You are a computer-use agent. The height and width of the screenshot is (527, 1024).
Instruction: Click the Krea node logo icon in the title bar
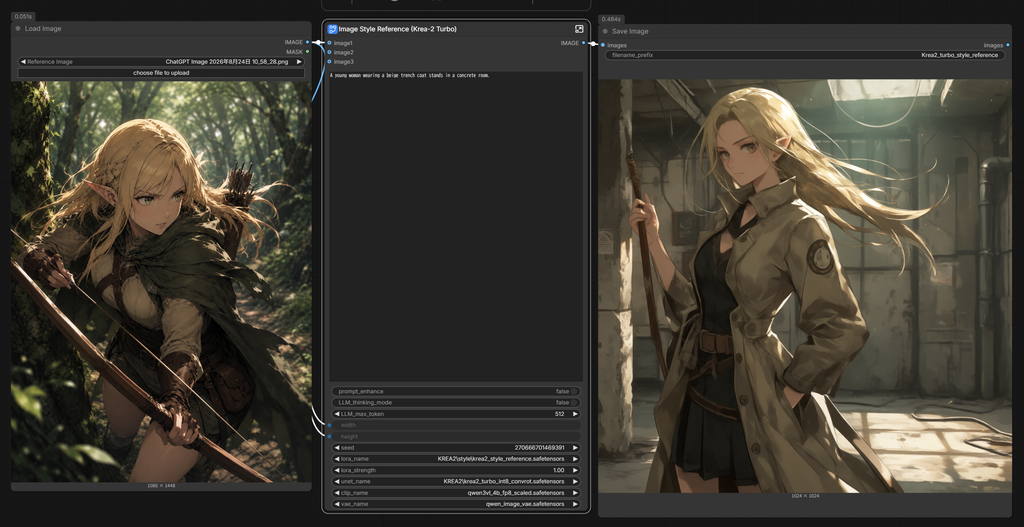click(x=332, y=29)
